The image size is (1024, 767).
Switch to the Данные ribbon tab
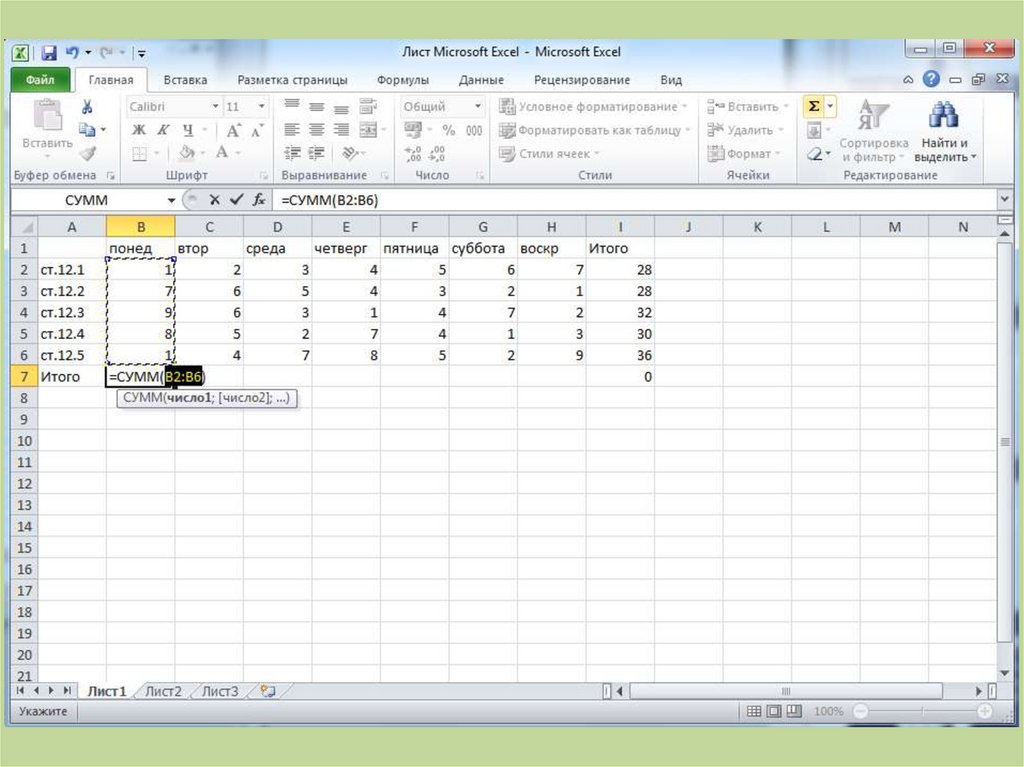click(x=481, y=80)
